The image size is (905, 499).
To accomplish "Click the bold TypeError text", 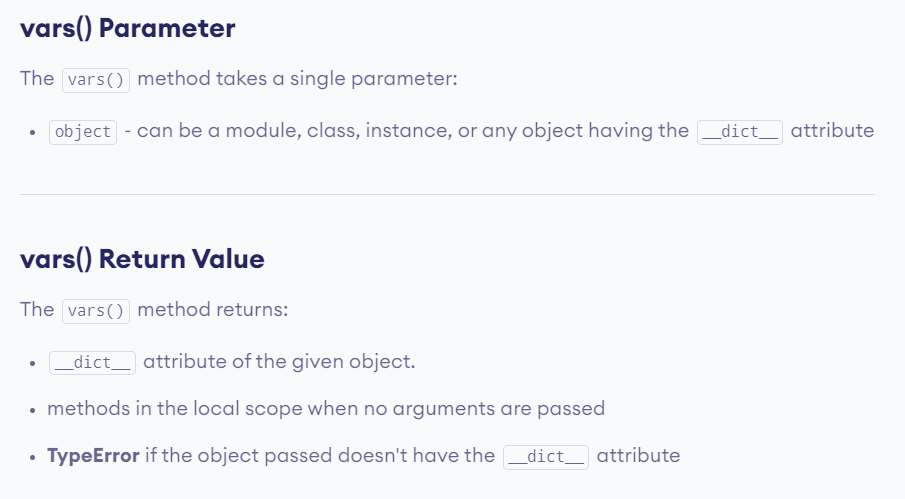I will pos(93,456).
